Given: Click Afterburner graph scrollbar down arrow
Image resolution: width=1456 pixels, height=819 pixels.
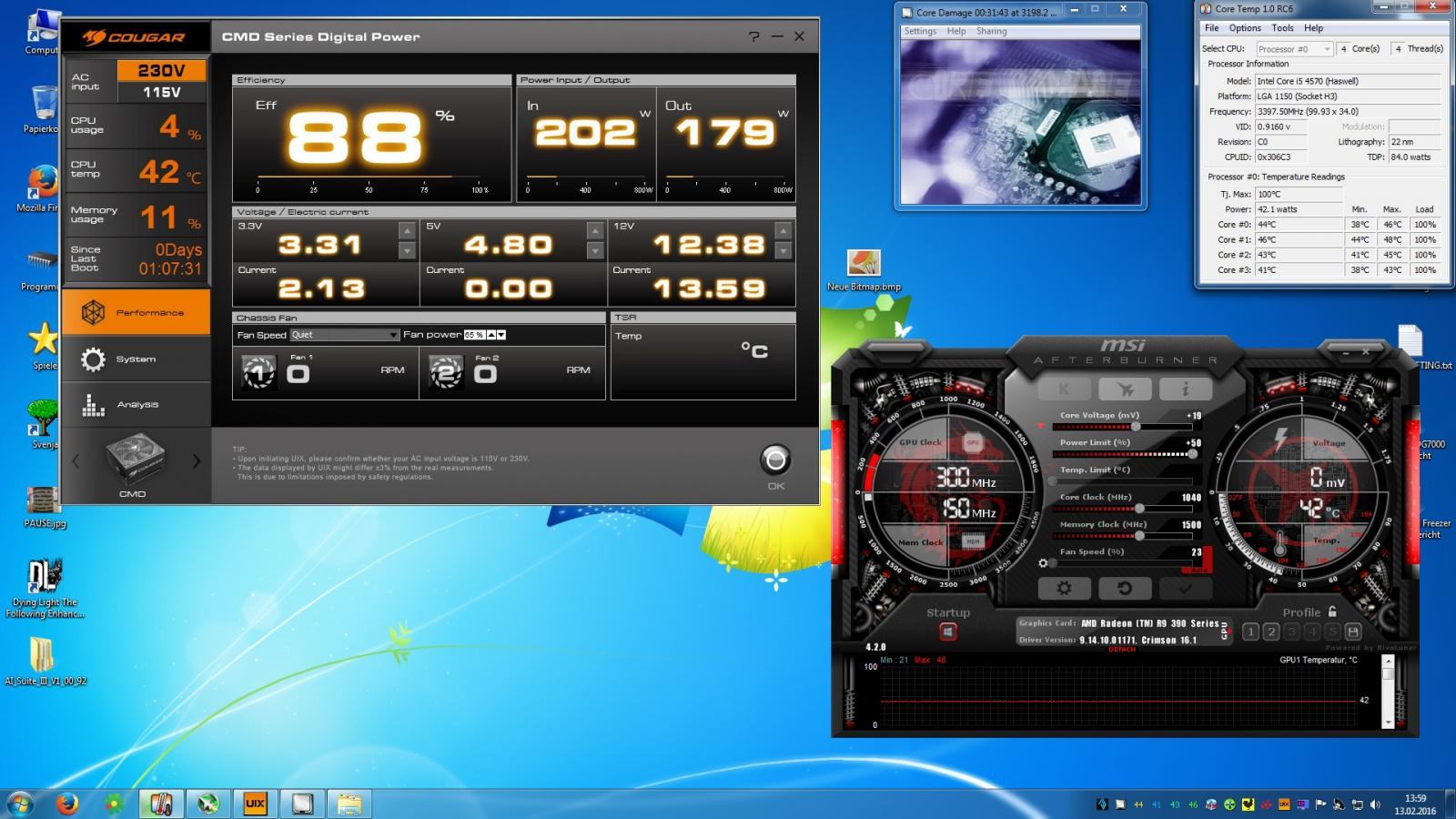Looking at the screenshot, I should (x=1388, y=722).
